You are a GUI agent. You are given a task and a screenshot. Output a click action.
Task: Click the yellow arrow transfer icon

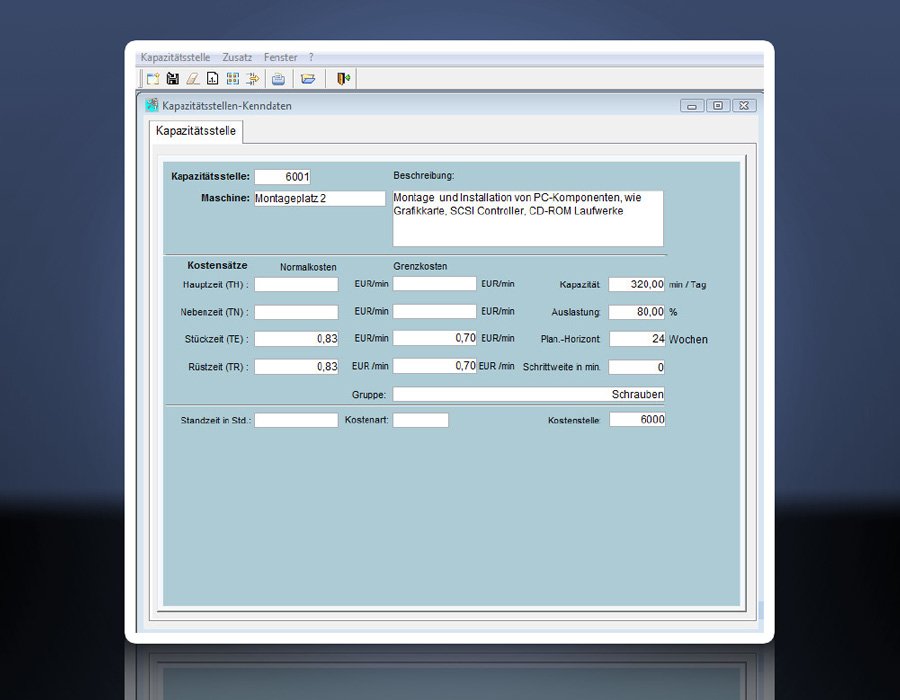coord(253,79)
